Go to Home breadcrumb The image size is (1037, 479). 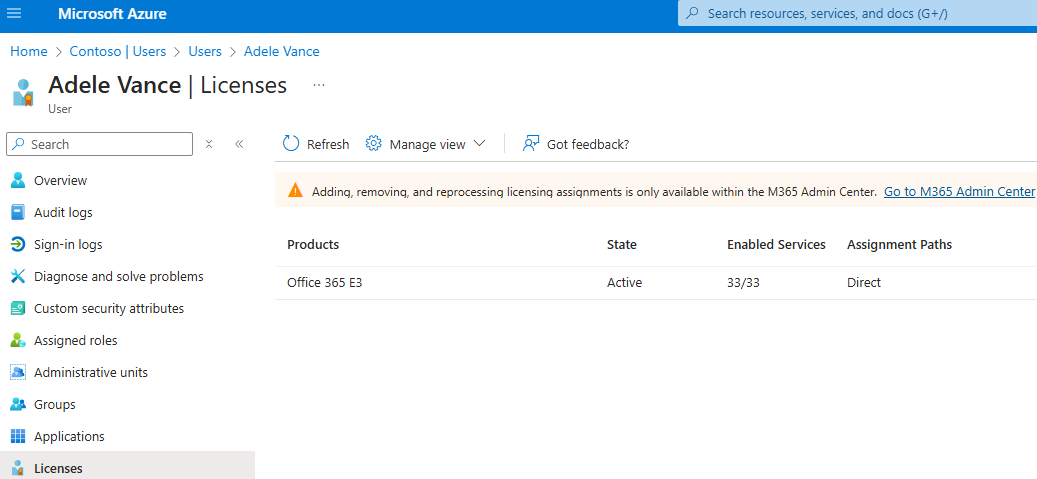pyautogui.click(x=28, y=52)
